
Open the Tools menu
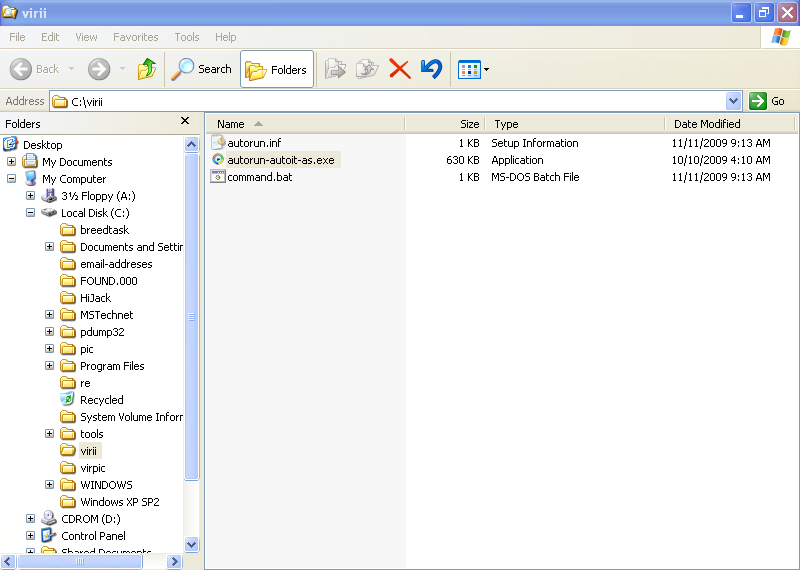187,37
